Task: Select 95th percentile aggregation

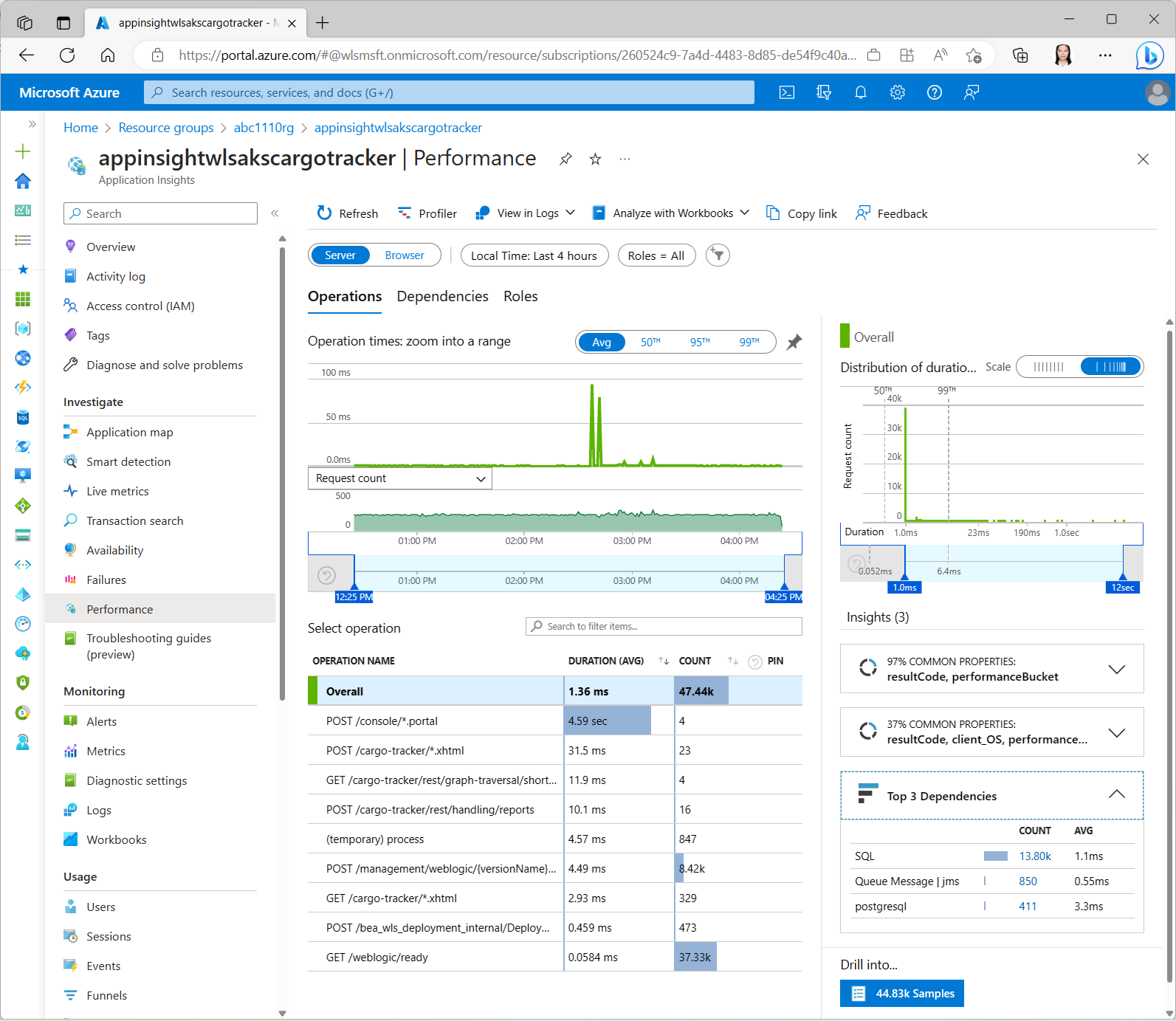Action: tap(700, 342)
